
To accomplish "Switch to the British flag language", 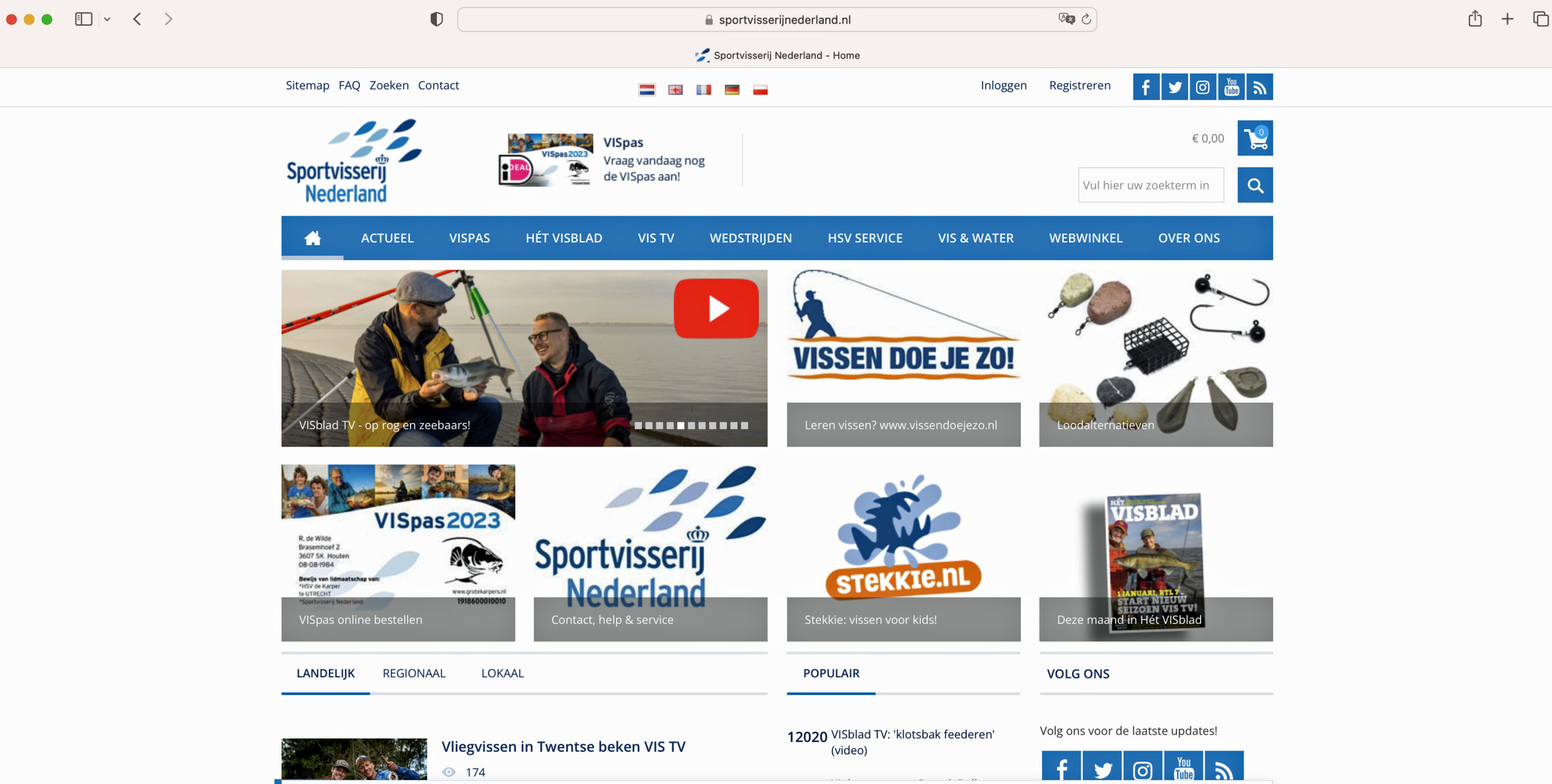I will point(675,90).
